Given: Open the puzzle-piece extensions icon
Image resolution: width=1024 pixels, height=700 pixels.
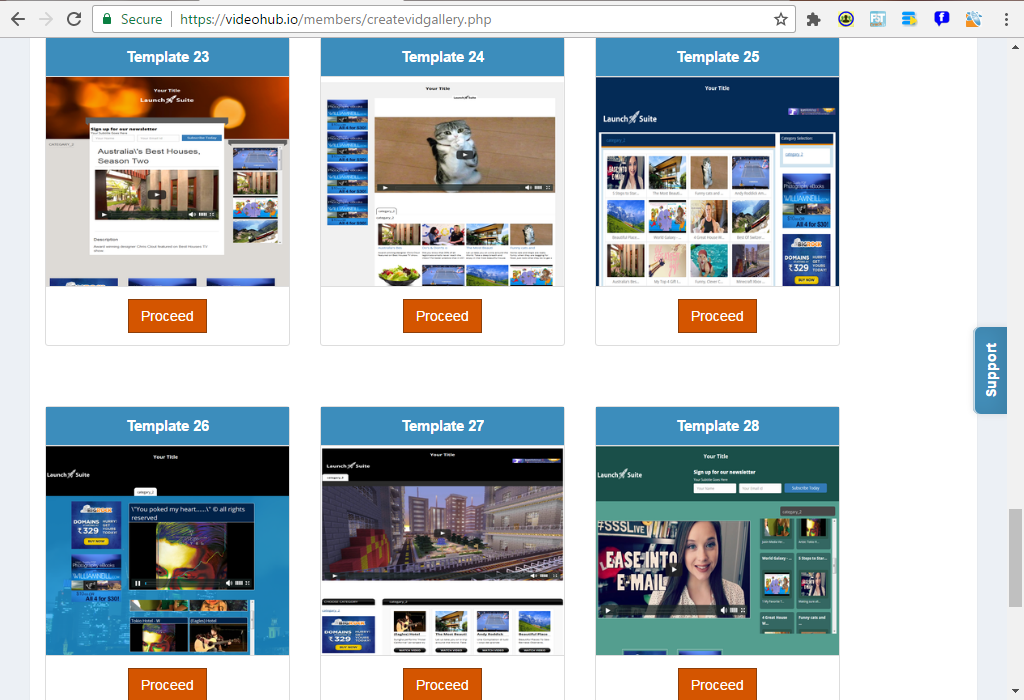Looking at the screenshot, I should click(x=814, y=18).
